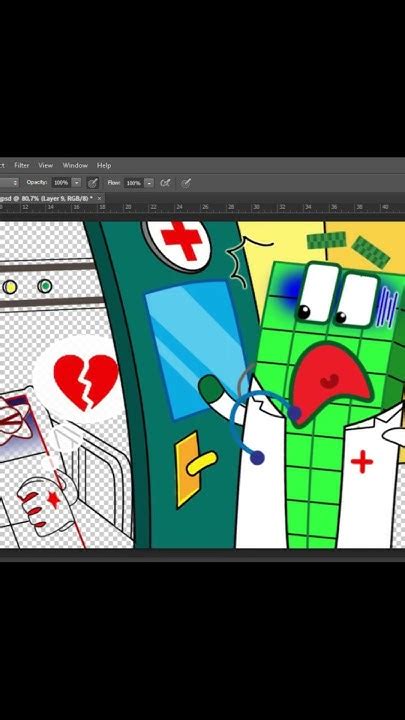Open the blend mode dropdown left of Opacity
The image size is (405, 720).
point(9,183)
